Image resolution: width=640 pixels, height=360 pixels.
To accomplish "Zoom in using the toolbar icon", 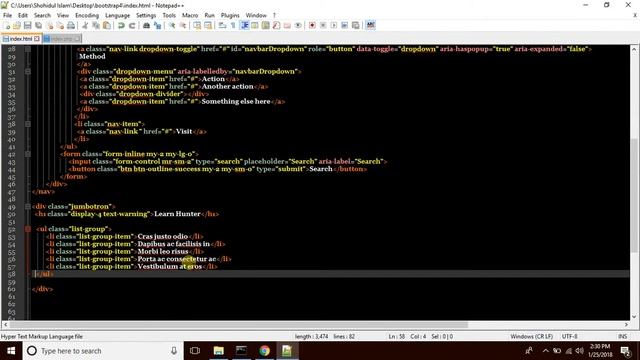I will coord(172,25).
